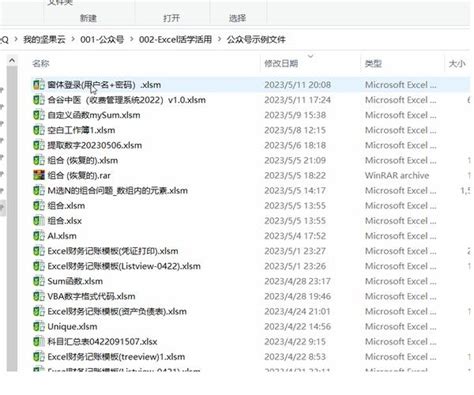
Task: Click the Excel icon of 组合 (恢复的).xlsm
Action: point(39,160)
